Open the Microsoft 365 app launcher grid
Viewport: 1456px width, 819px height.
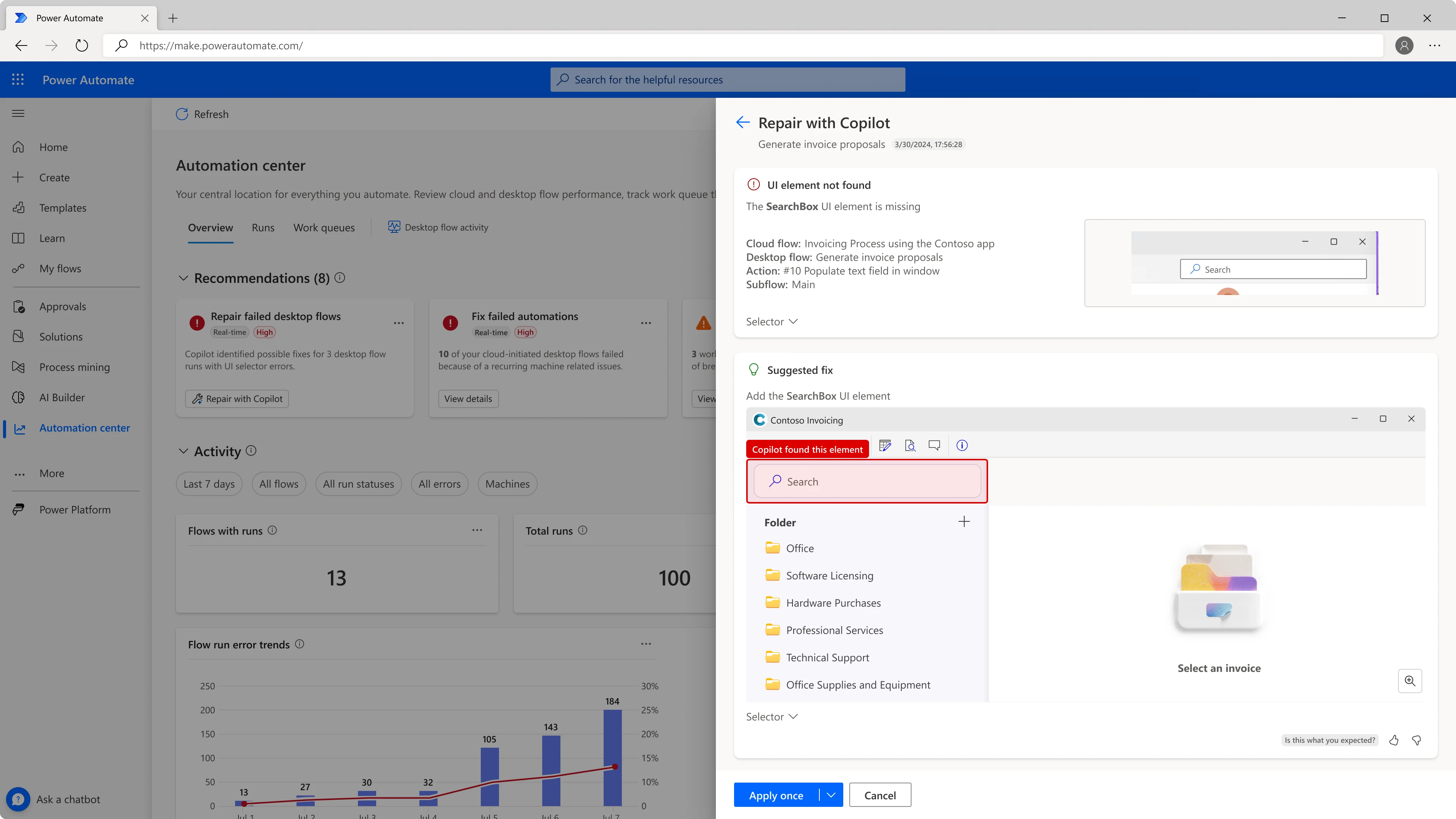click(17, 79)
